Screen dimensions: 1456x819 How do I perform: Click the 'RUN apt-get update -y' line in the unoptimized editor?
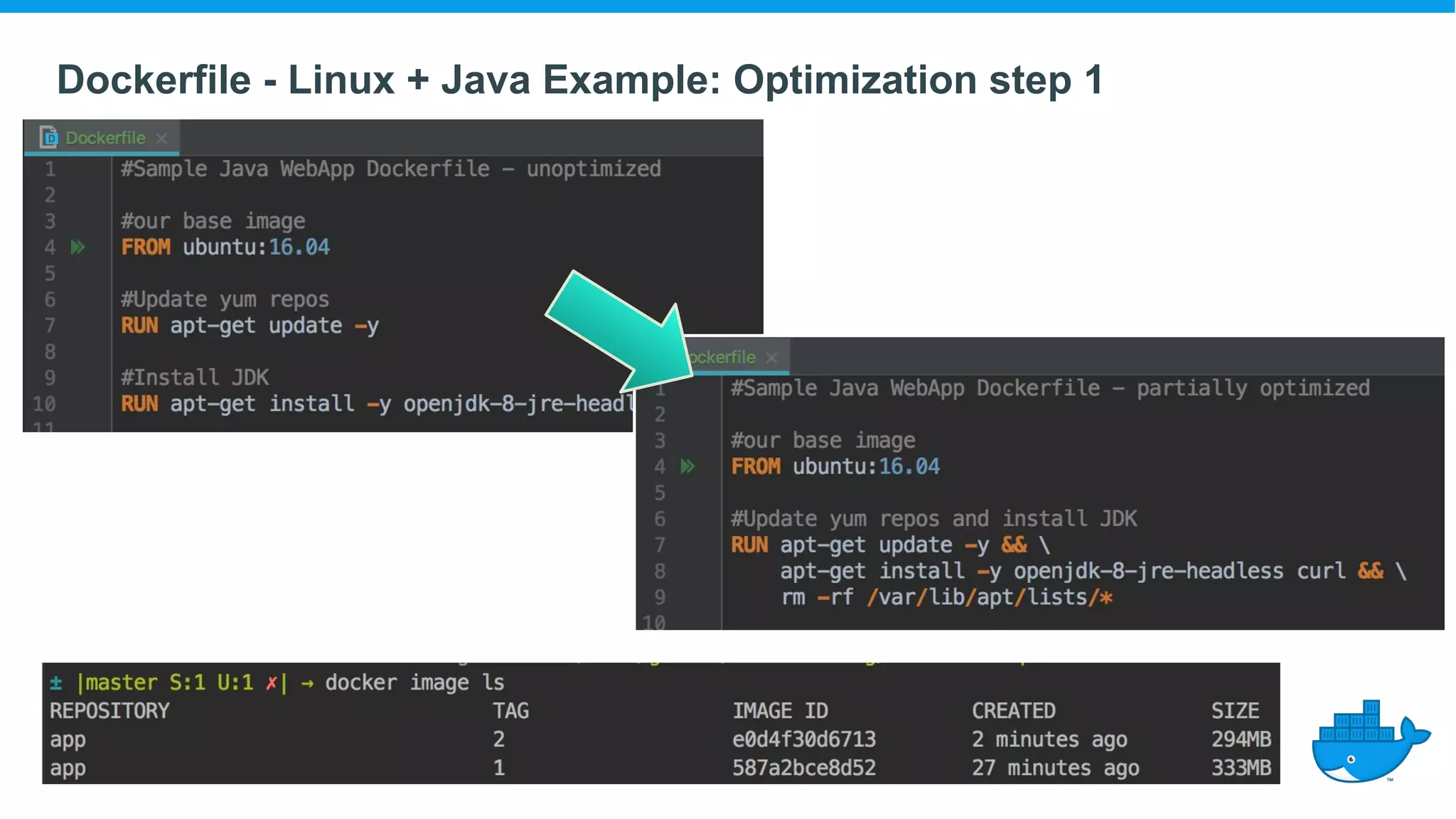point(250,326)
